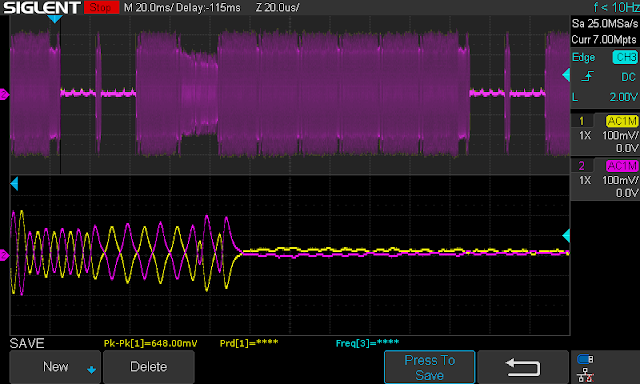Screen dimensions: 640x384
Task: Click the cyan trigger level arrow in upper window
Action: coord(566,75)
